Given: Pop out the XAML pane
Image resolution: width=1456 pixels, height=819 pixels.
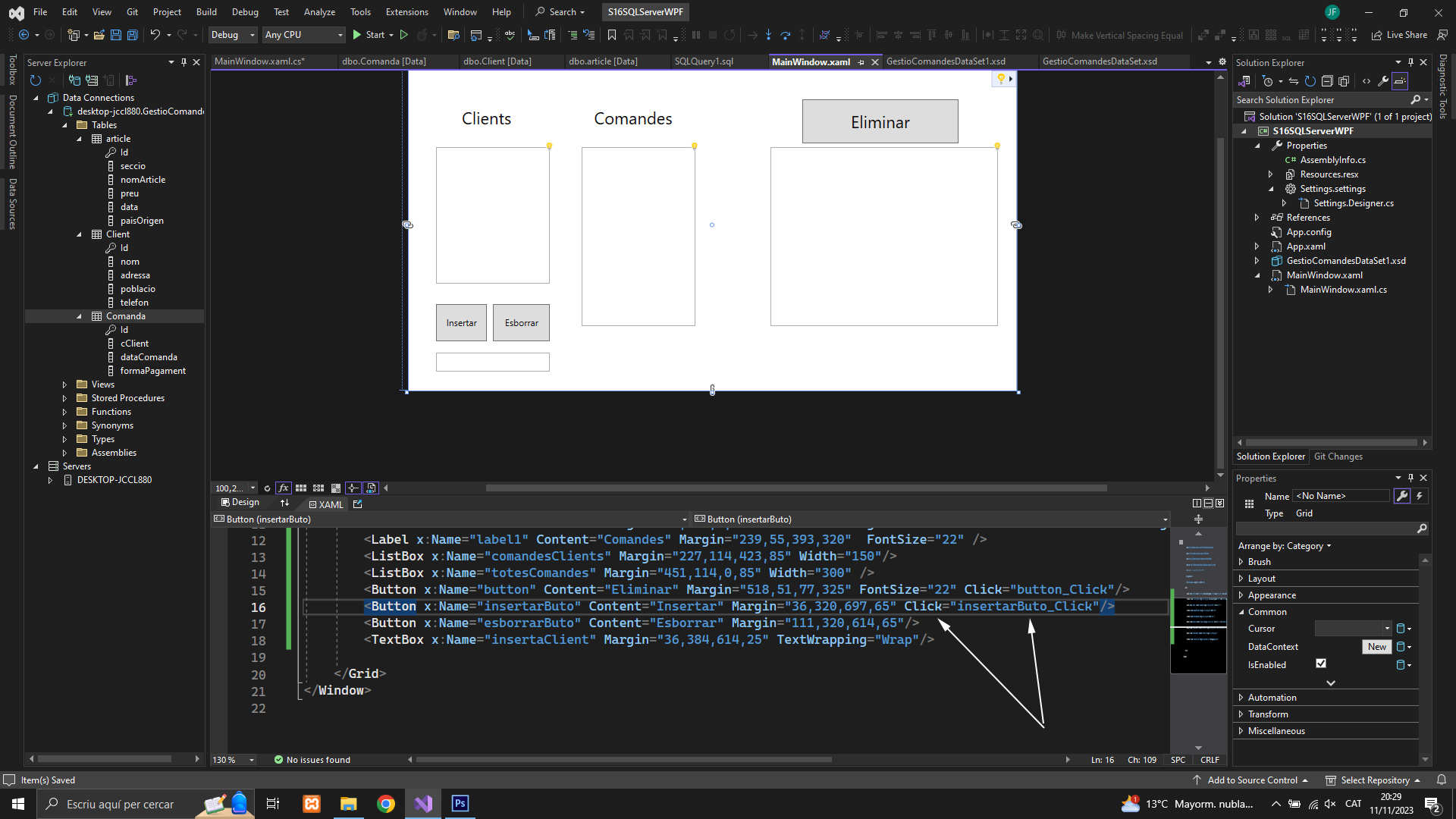Looking at the screenshot, I should click(358, 504).
